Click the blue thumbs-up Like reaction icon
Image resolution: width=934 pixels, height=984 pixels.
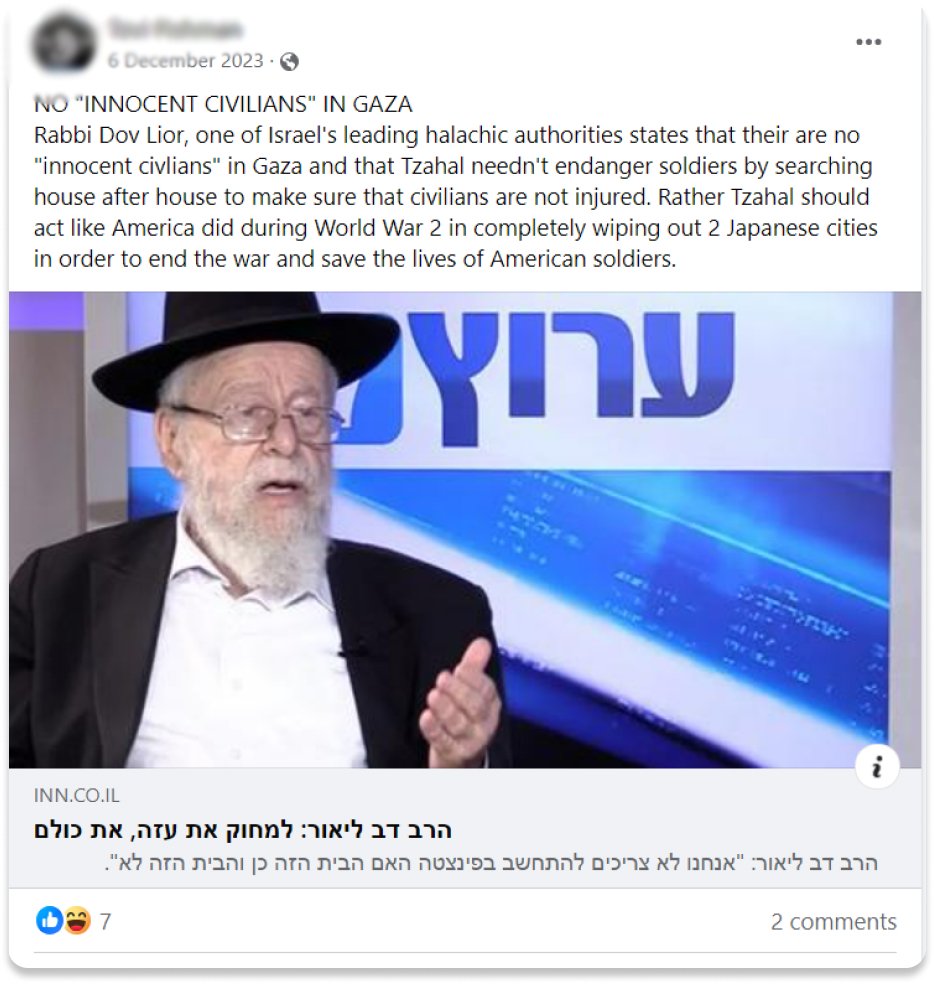pos(49,921)
